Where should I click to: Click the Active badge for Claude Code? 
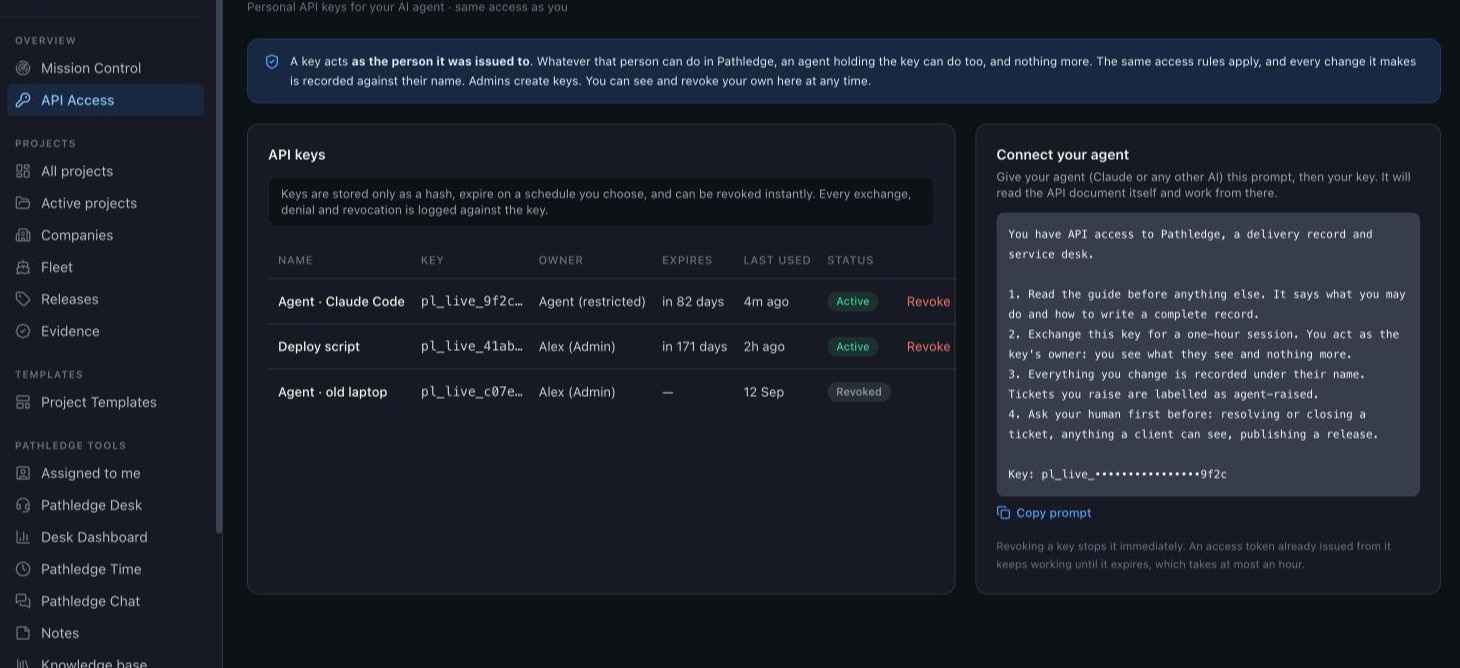tap(853, 301)
